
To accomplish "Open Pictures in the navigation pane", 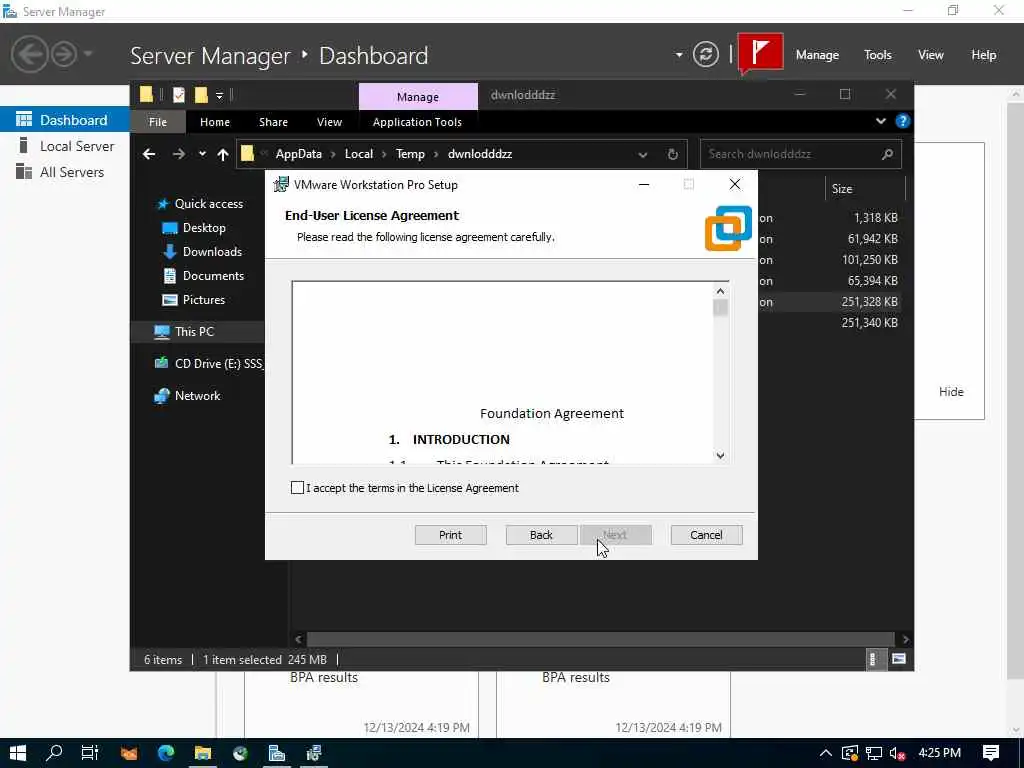I will (x=204, y=300).
